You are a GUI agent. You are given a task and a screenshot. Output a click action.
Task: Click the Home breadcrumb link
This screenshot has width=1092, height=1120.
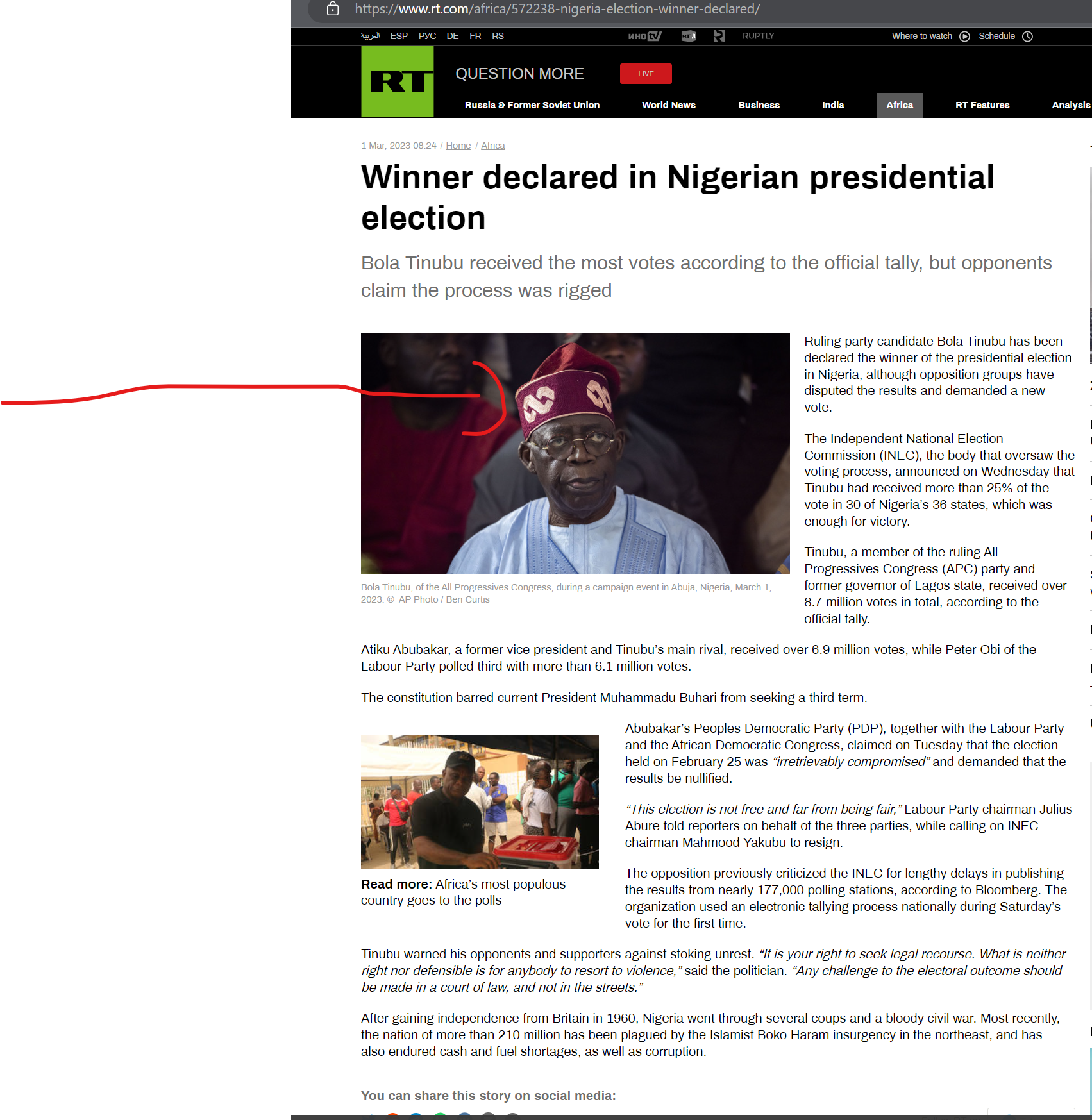tap(458, 146)
